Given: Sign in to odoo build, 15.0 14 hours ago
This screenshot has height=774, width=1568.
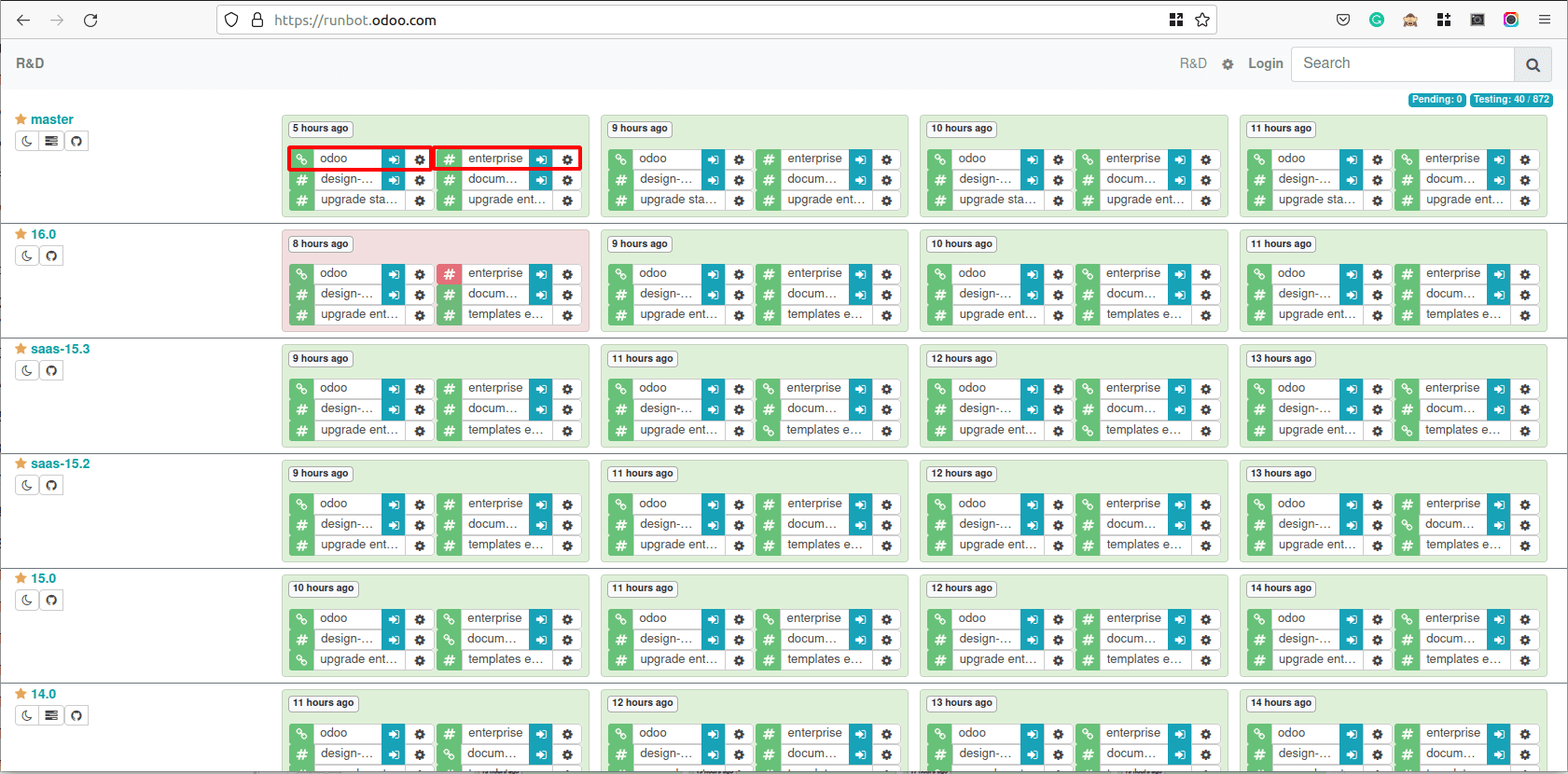Looking at the screenshot, I should point(1352,618).
